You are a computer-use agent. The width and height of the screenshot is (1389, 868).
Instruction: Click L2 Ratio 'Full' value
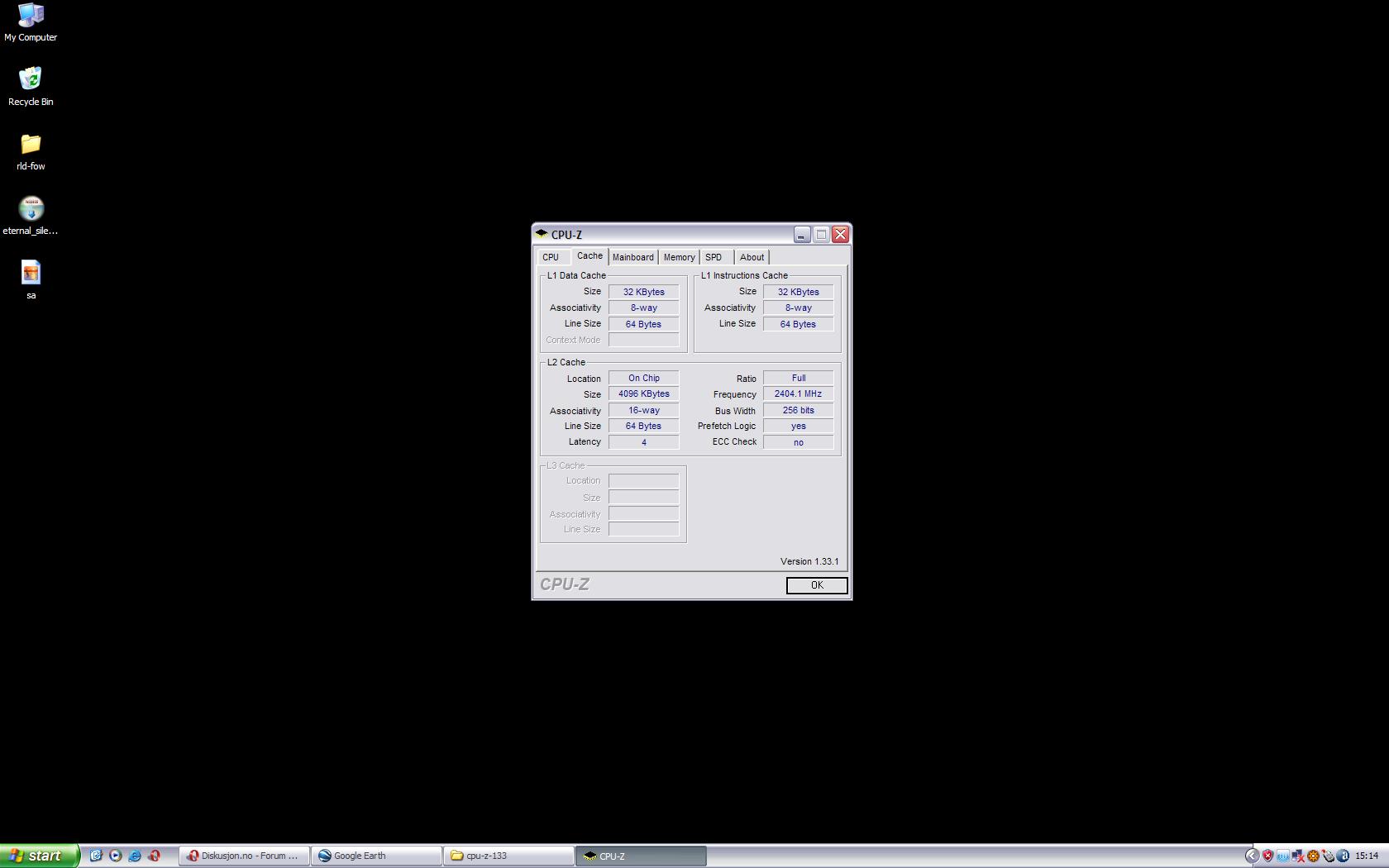(798, 378)
